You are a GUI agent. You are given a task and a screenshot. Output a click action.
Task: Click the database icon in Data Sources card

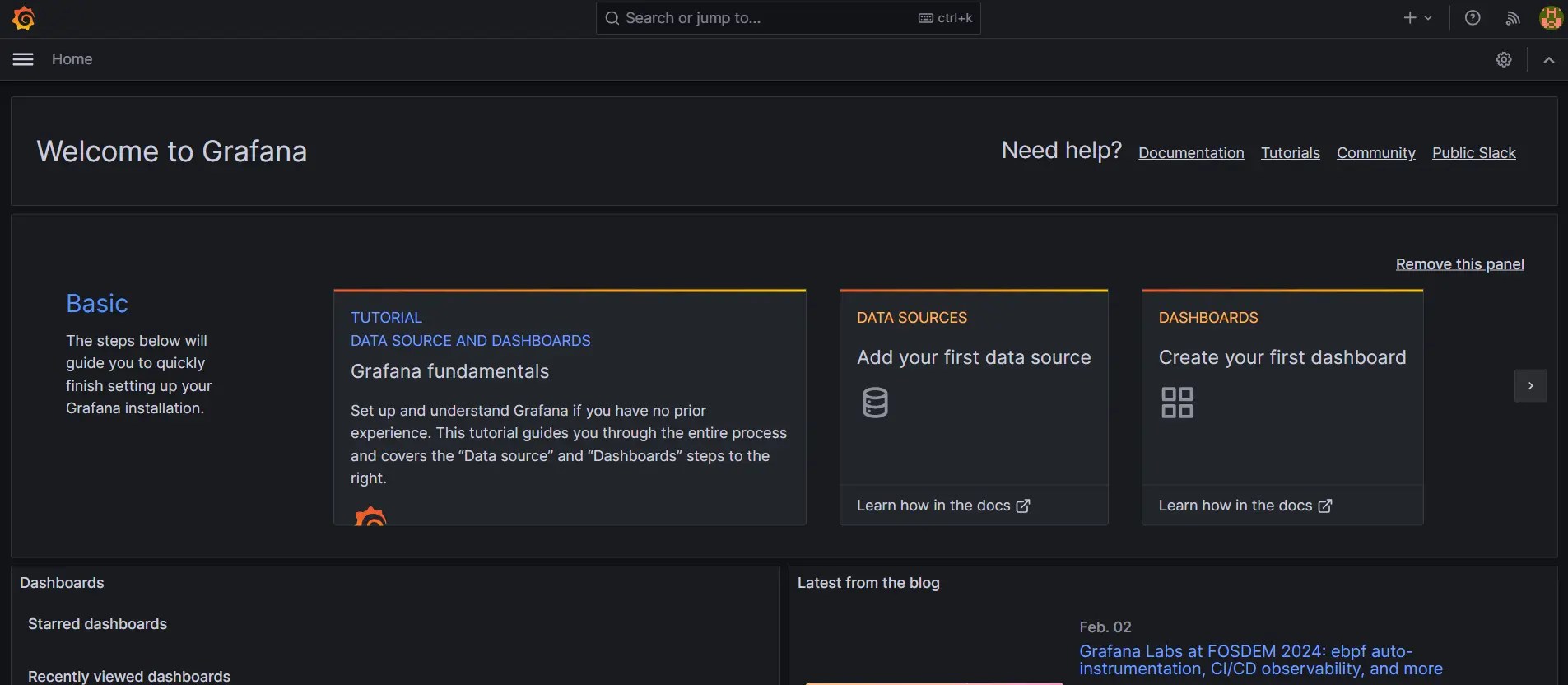click(875, 403)
